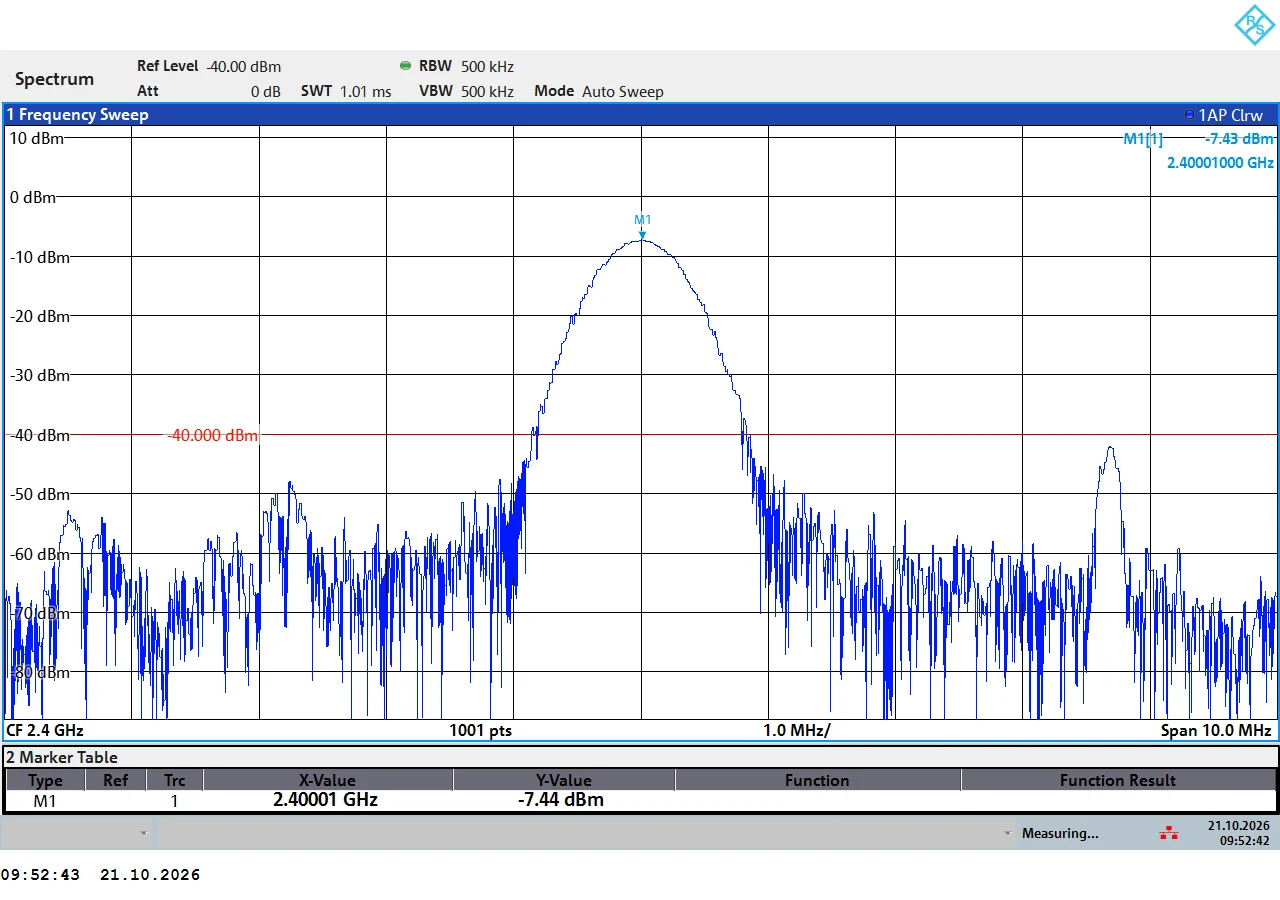The width and height of the screenshot is (1280, 900).
Task: Click the Y-Value column header
Action: [x=563, y=780]
